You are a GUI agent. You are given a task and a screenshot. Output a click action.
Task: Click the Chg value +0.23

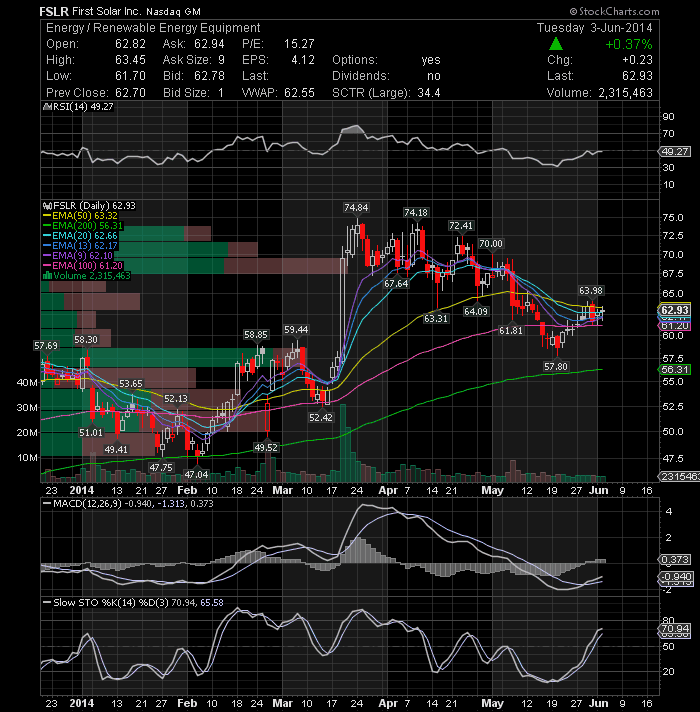click(637, 60)
